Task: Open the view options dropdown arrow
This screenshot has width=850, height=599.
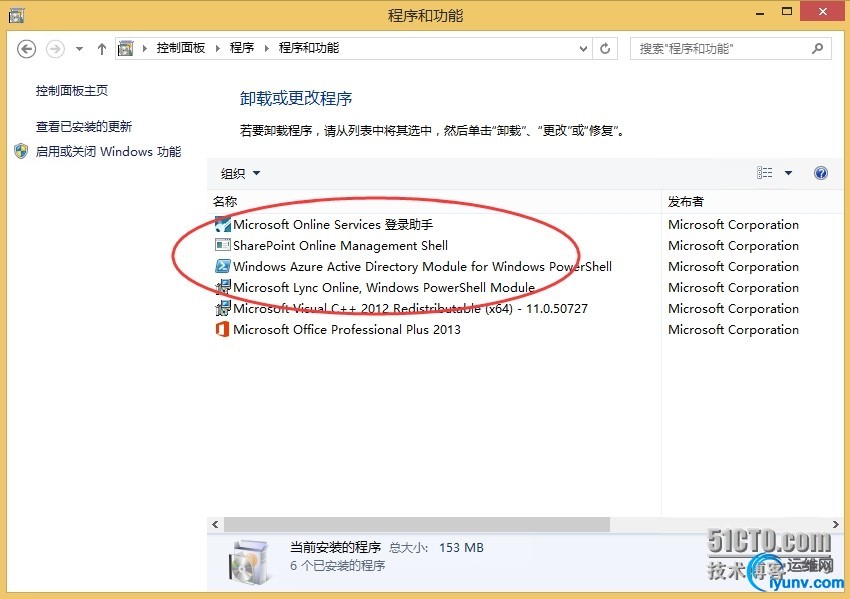Action: point(788,173)
